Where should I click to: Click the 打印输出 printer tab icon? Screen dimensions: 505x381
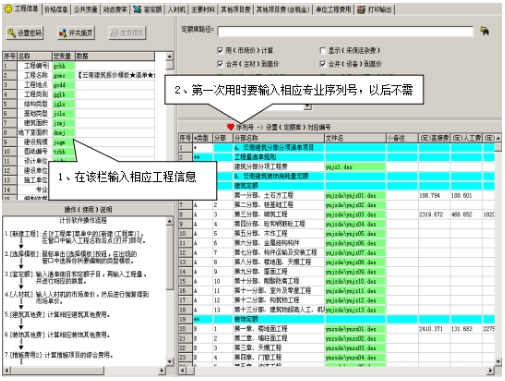click(x=361, y=10)
